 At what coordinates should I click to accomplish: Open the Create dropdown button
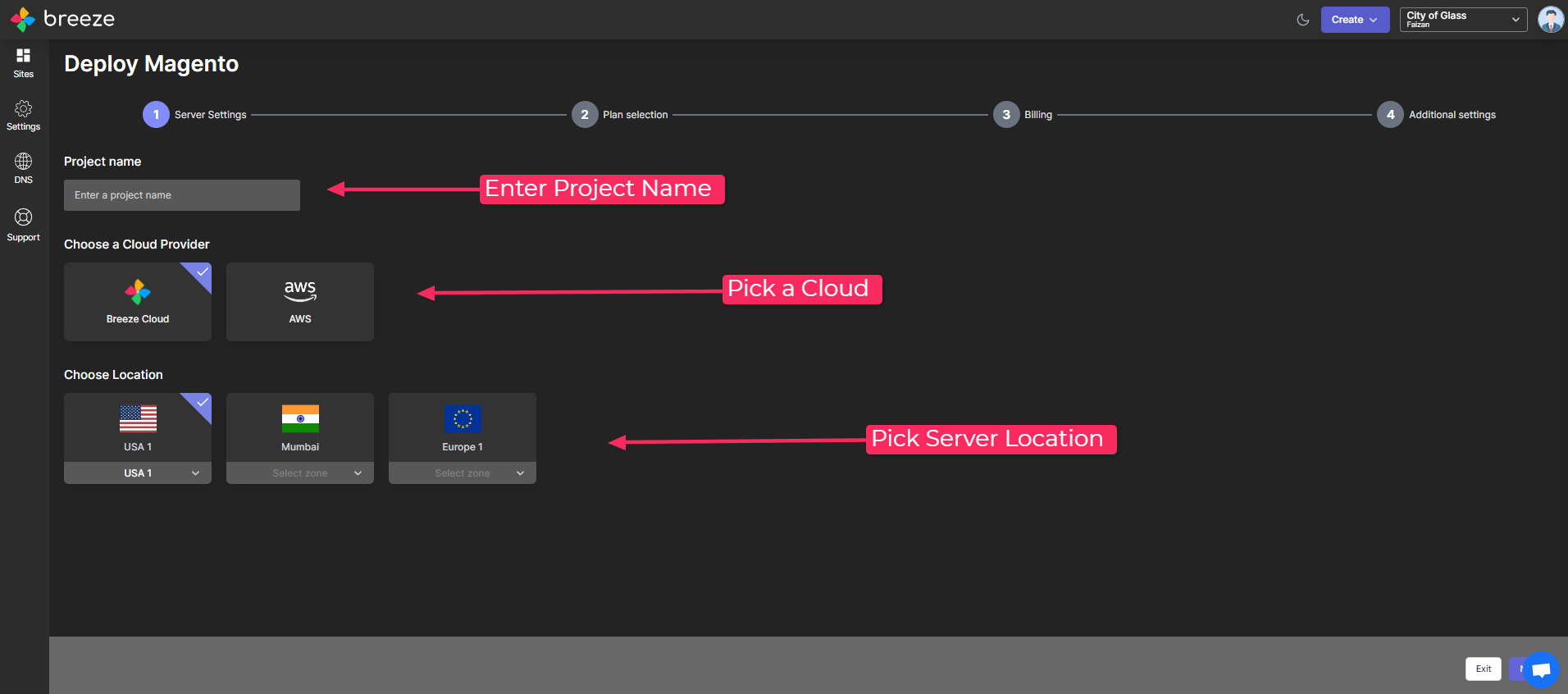click(x=1355, y=20)
